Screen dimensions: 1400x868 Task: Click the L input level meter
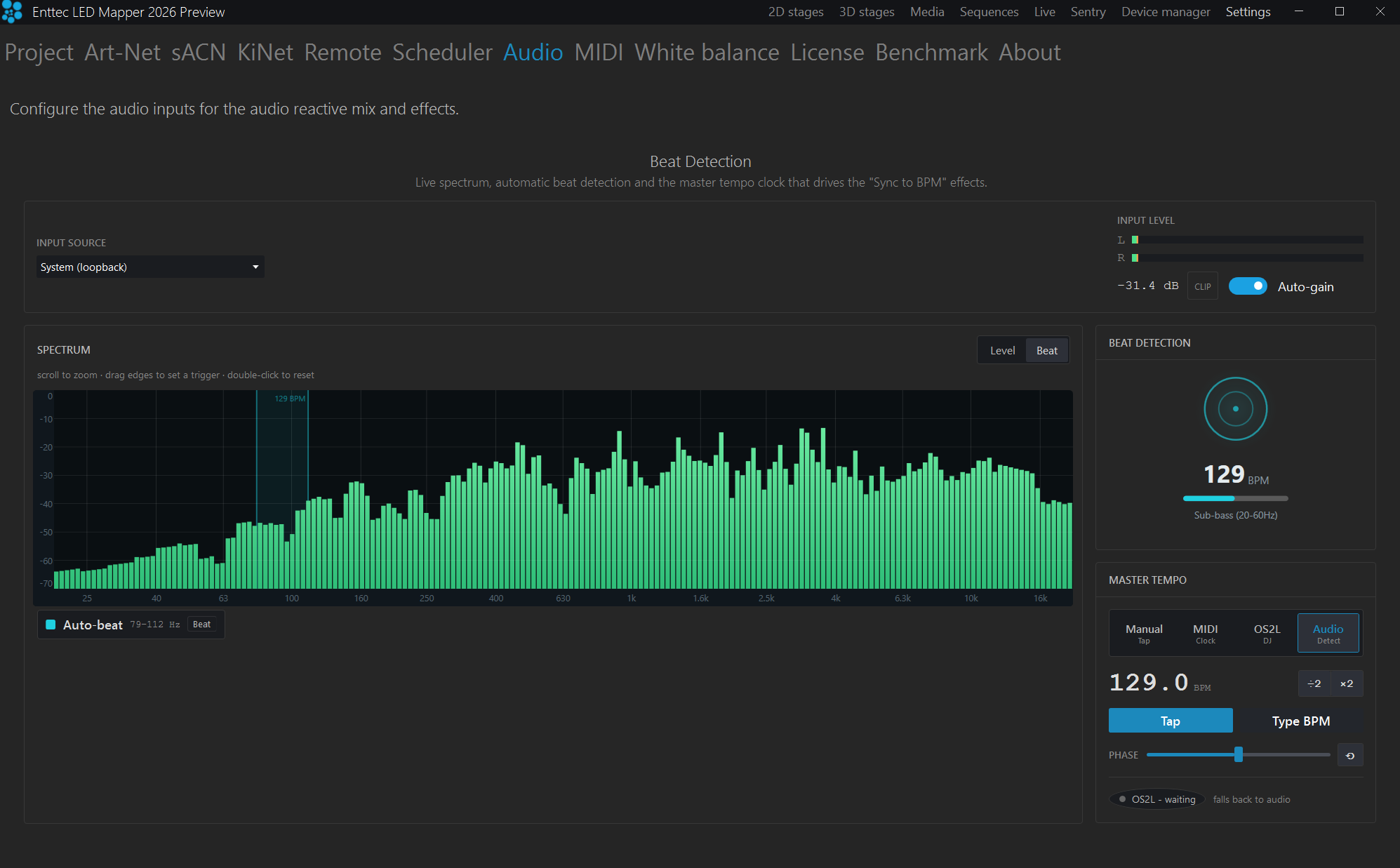click(1247, 240)
